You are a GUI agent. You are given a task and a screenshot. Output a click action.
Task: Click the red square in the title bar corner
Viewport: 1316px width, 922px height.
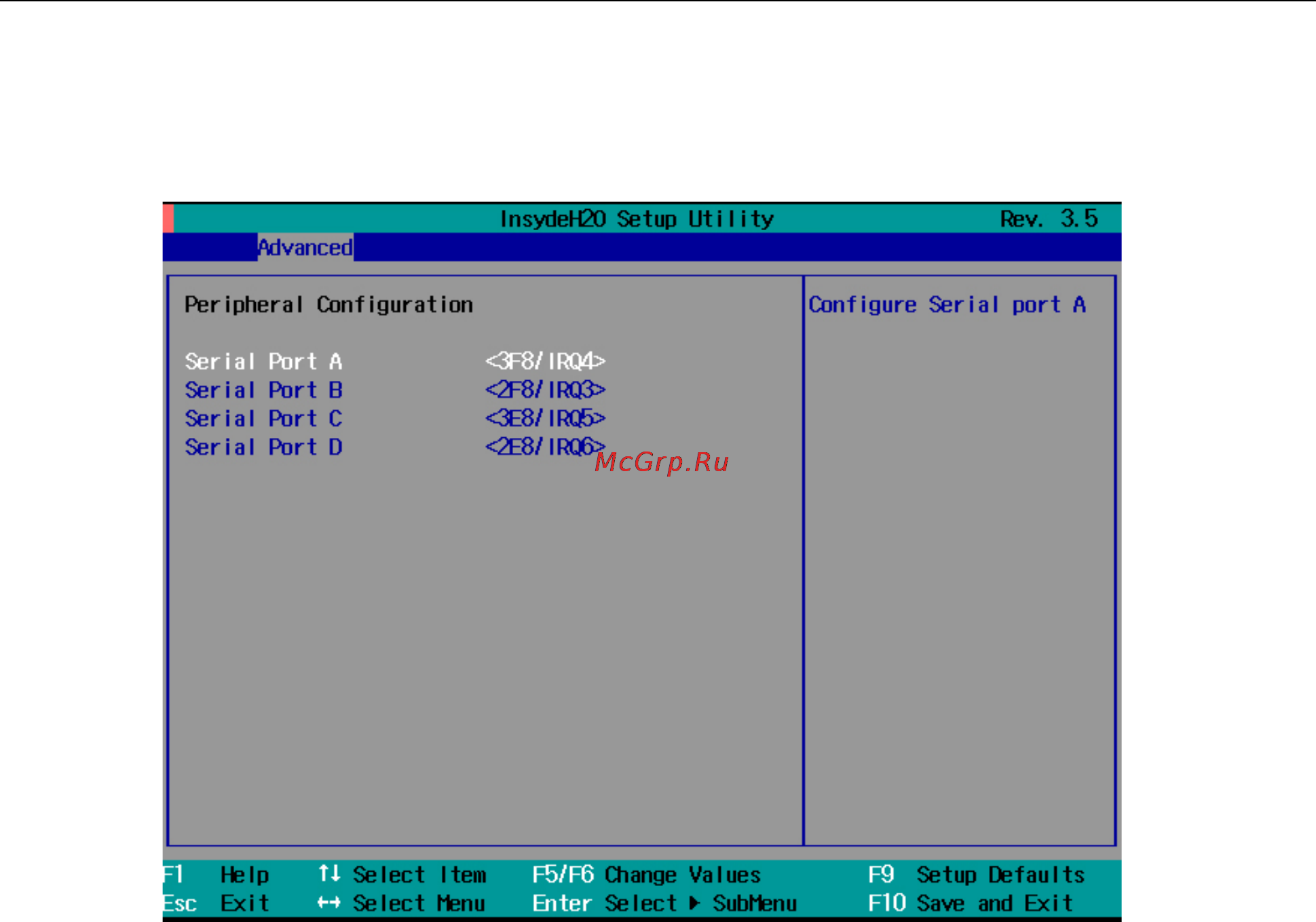tap(168, 218)
